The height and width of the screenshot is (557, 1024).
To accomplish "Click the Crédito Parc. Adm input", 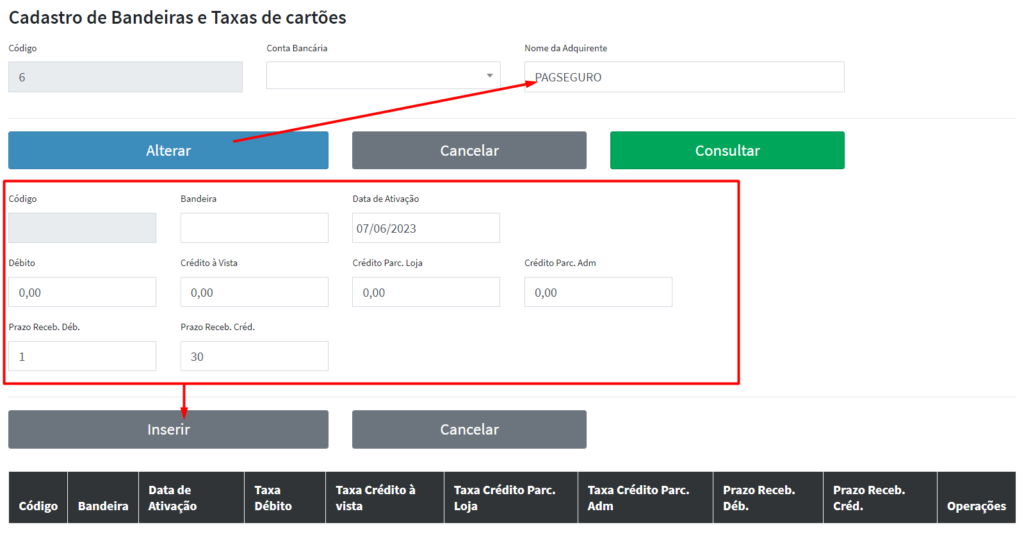I will (598, 292).
